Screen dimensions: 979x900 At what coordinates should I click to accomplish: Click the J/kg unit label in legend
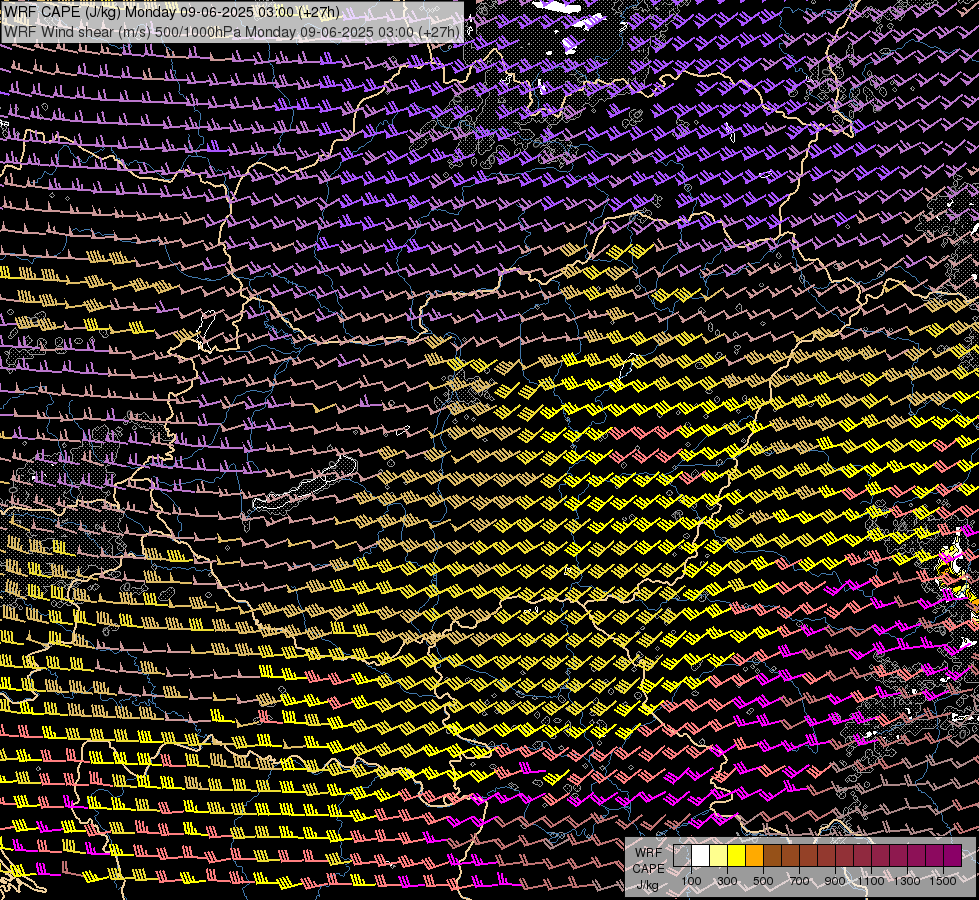coord(647,885)
